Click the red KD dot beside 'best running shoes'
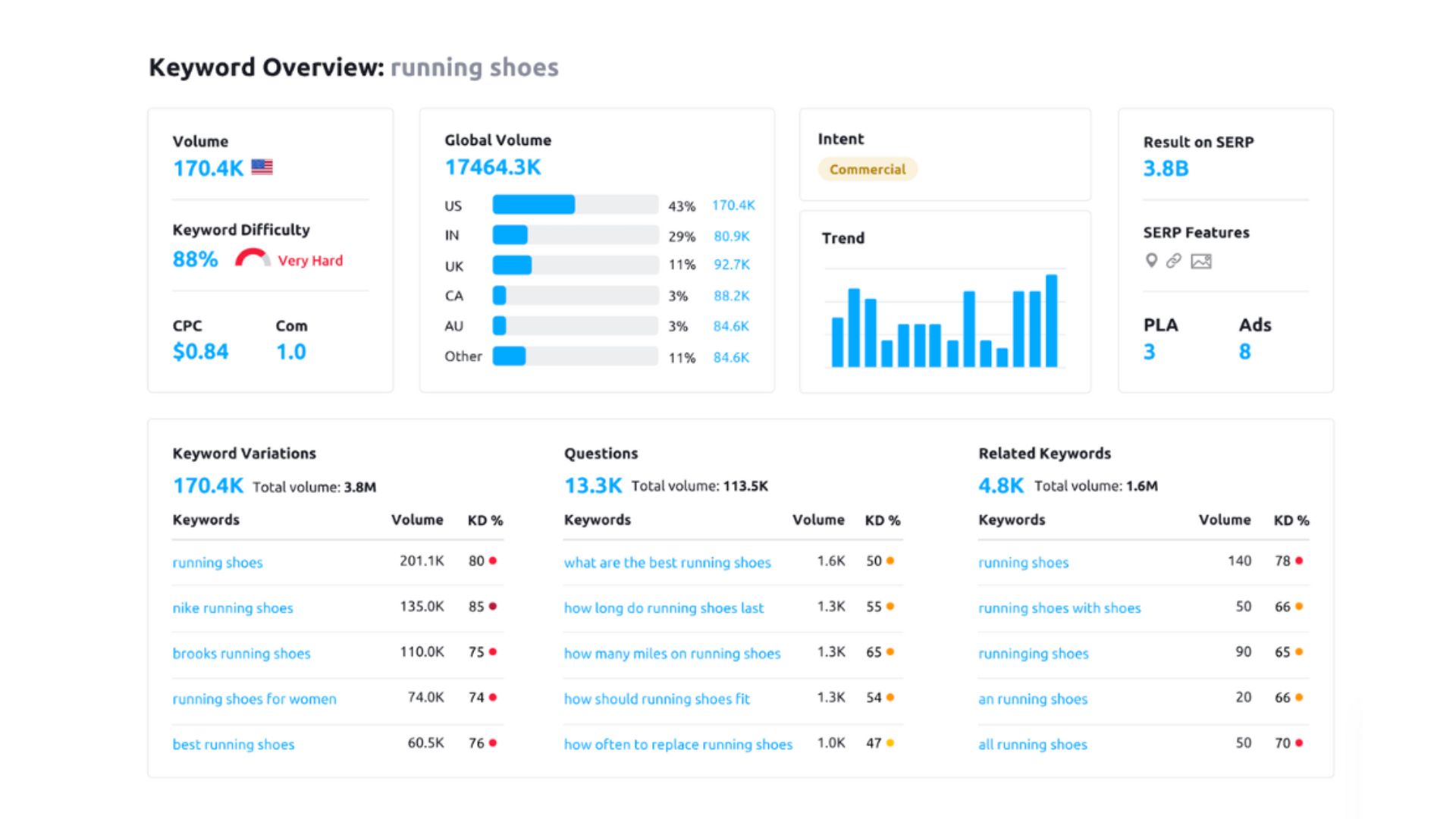Screen dimensions: 1456x819 click(494, 742)
